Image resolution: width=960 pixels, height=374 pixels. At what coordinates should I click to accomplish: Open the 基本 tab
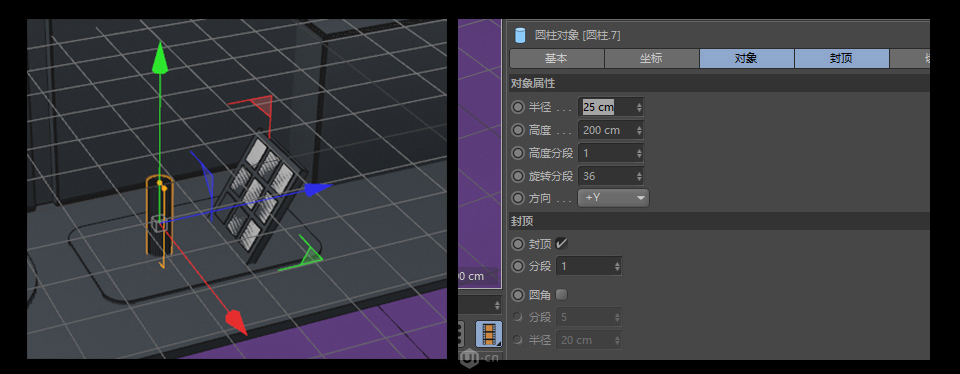click(x=556, y=59)
